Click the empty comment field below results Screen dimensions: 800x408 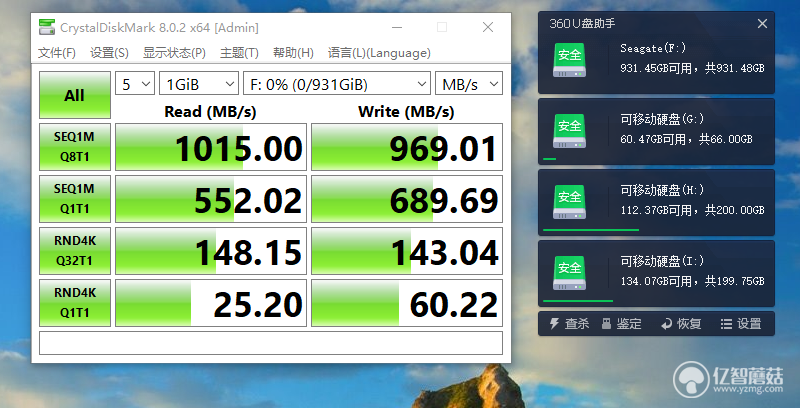[x=271, y=343]
